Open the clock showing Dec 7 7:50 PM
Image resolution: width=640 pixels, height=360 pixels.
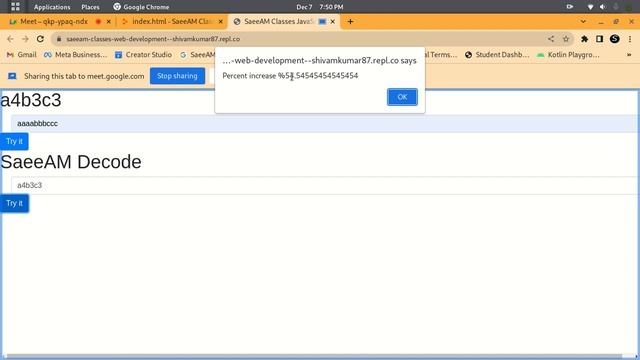click(x=320, y=7)
